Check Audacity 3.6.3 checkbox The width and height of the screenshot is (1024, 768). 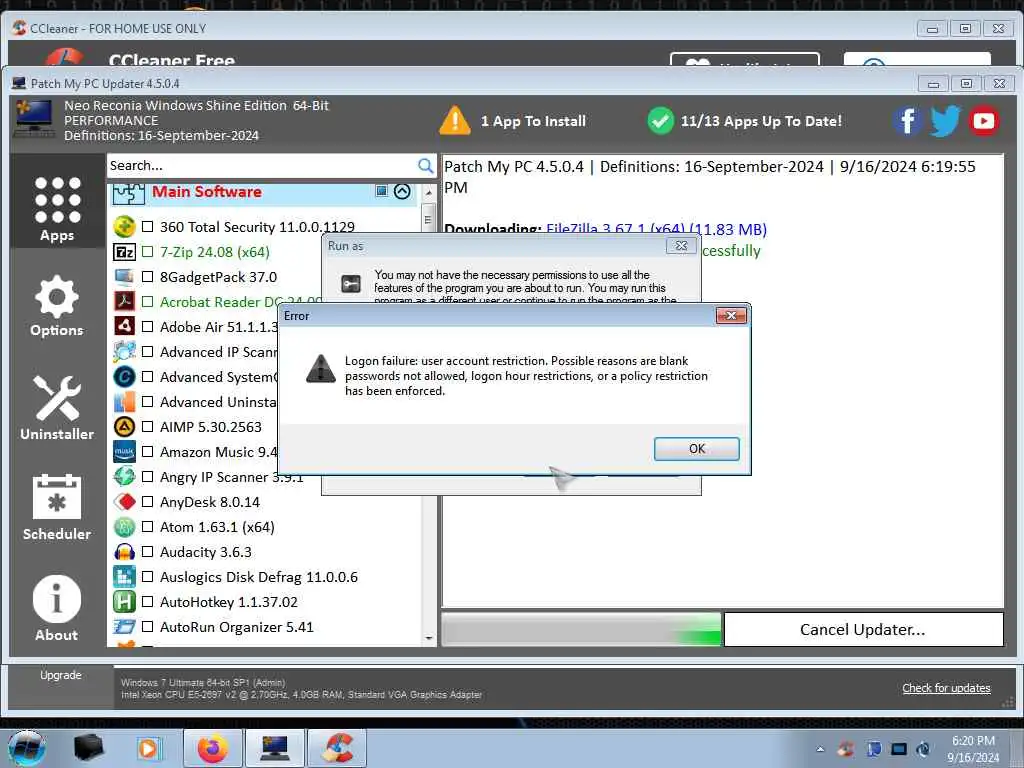[148, 552]
